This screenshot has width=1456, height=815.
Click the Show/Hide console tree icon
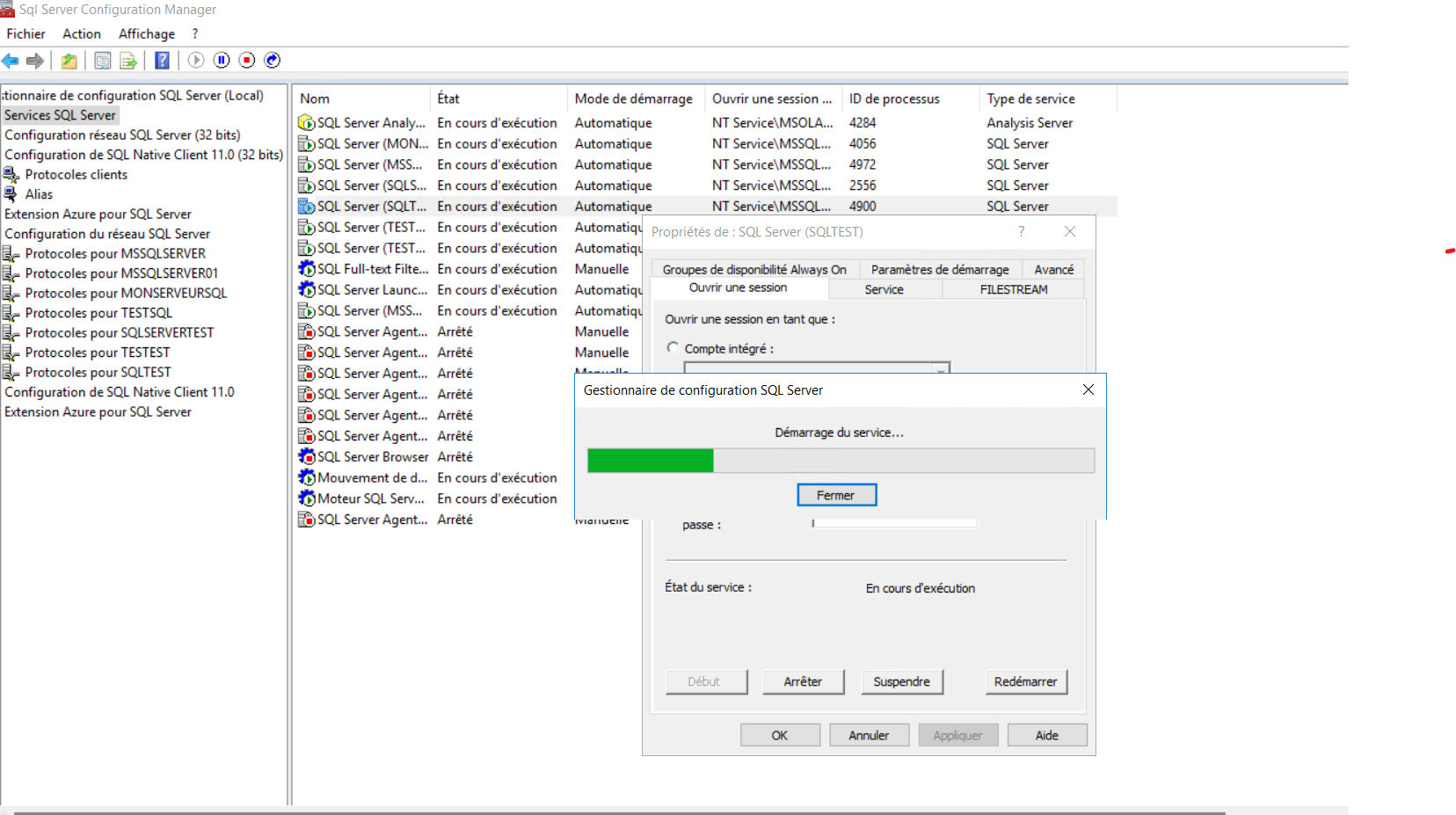pos(103,61)
